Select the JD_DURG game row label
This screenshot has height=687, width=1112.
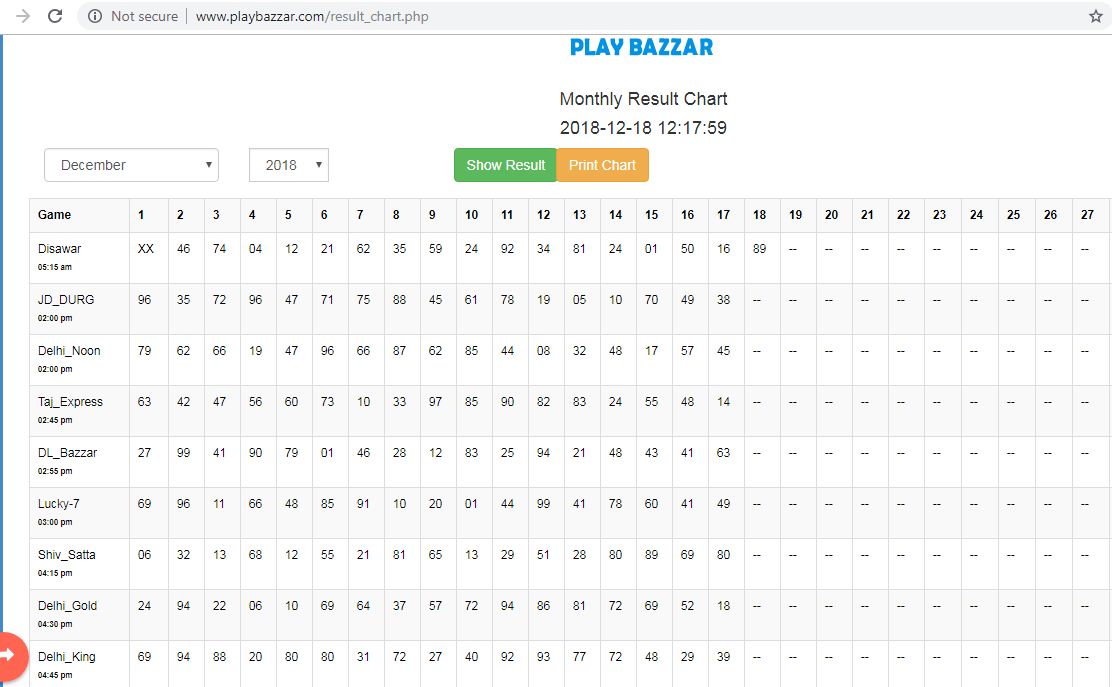click(x=66, y=299)
